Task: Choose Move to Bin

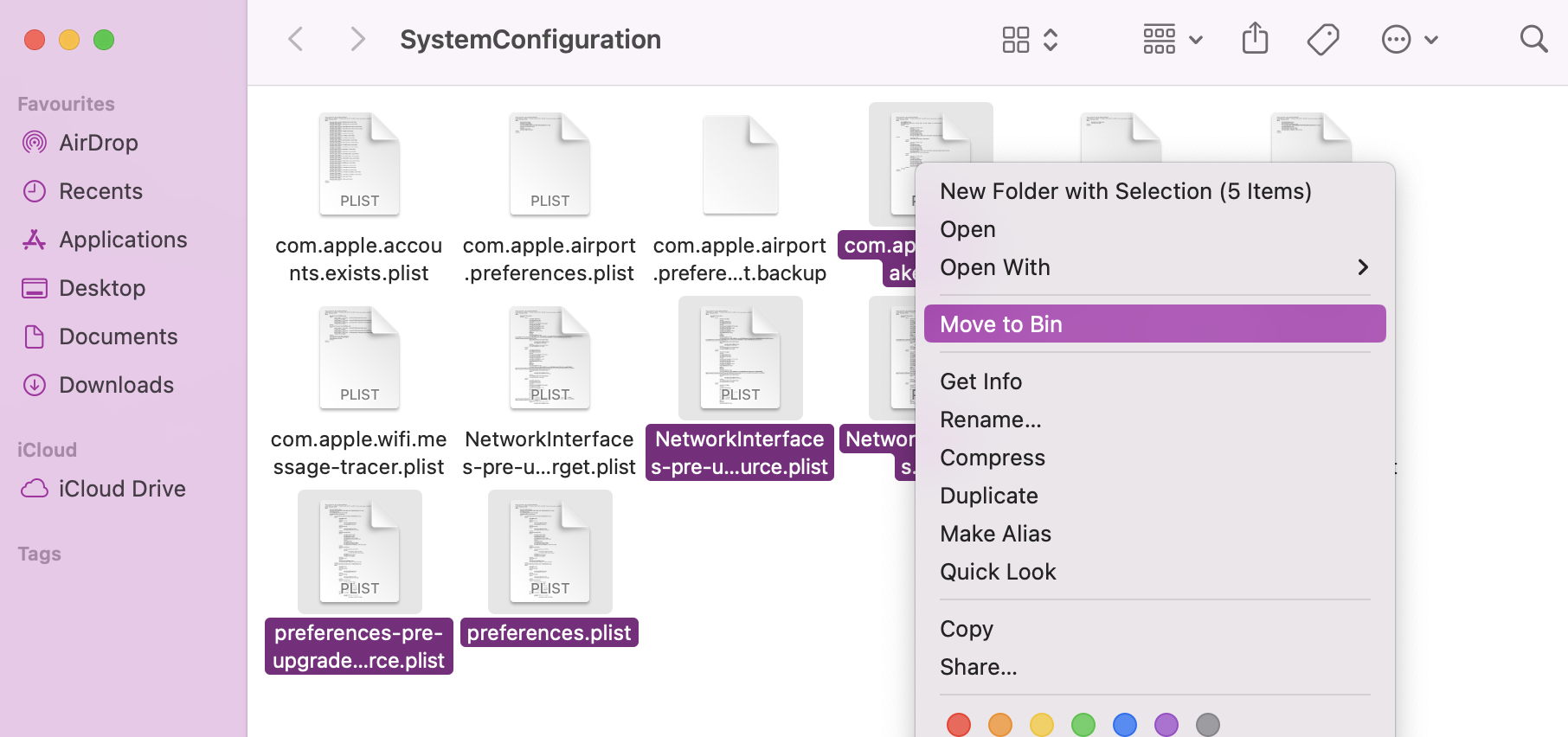Action: 1154,324
